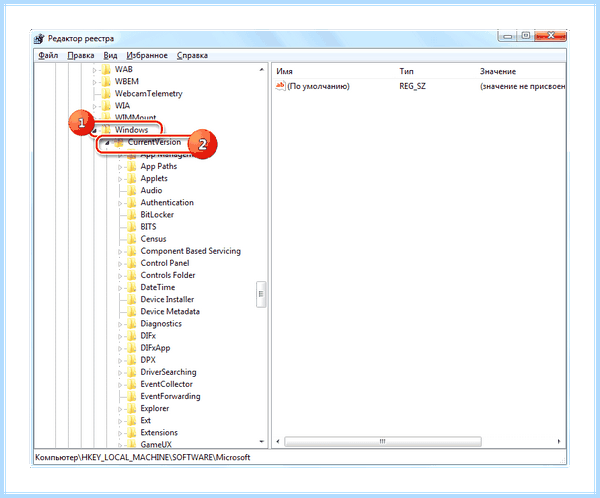Expand the Control Panel key

(120, 264)
